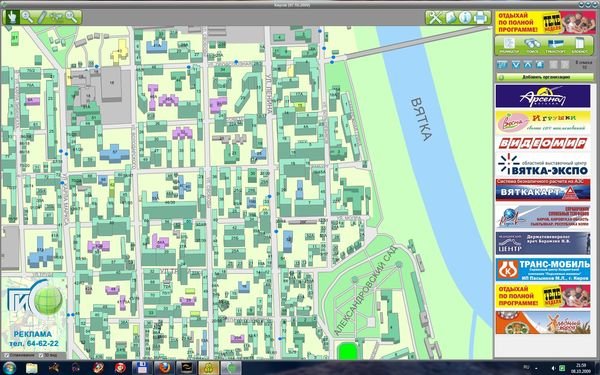Viewport: 600px width, 375px height.
Task: Open the settings wrench icon
Action: [434, 18]
